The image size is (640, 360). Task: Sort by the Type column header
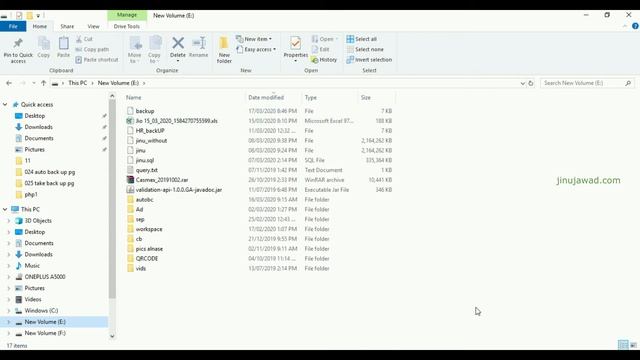click(x=311, y=98)
